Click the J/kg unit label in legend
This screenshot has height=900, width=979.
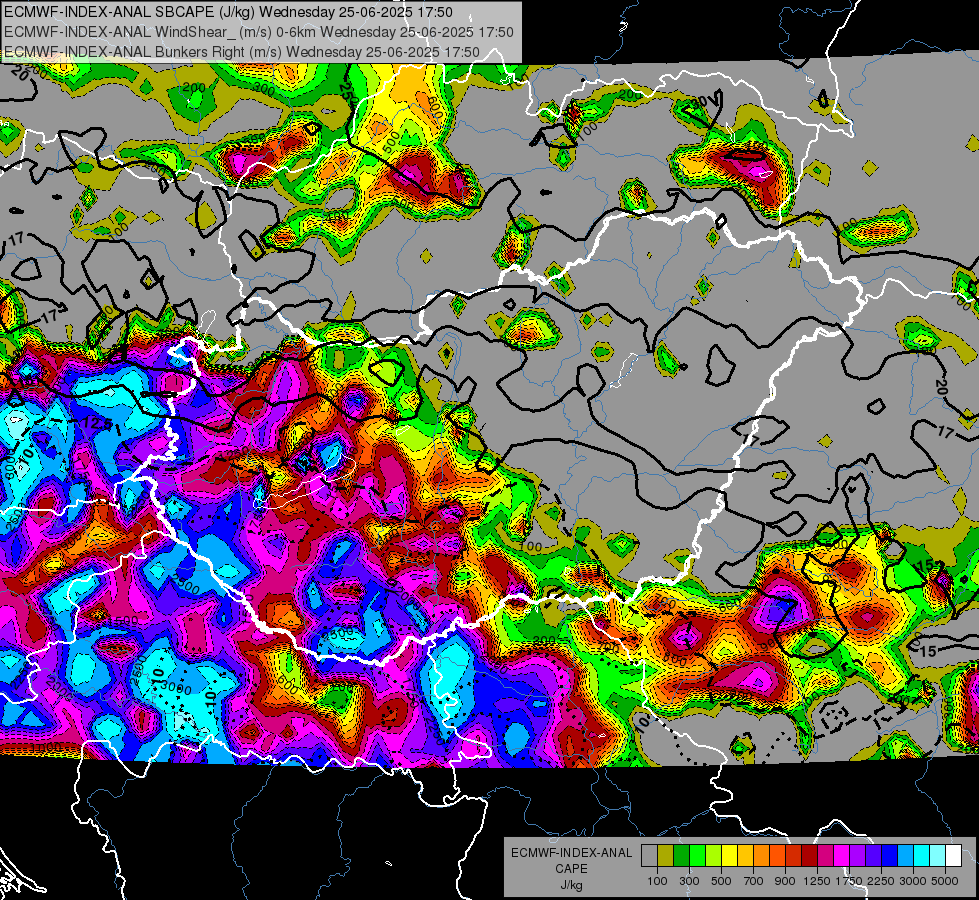pos(572,885)
